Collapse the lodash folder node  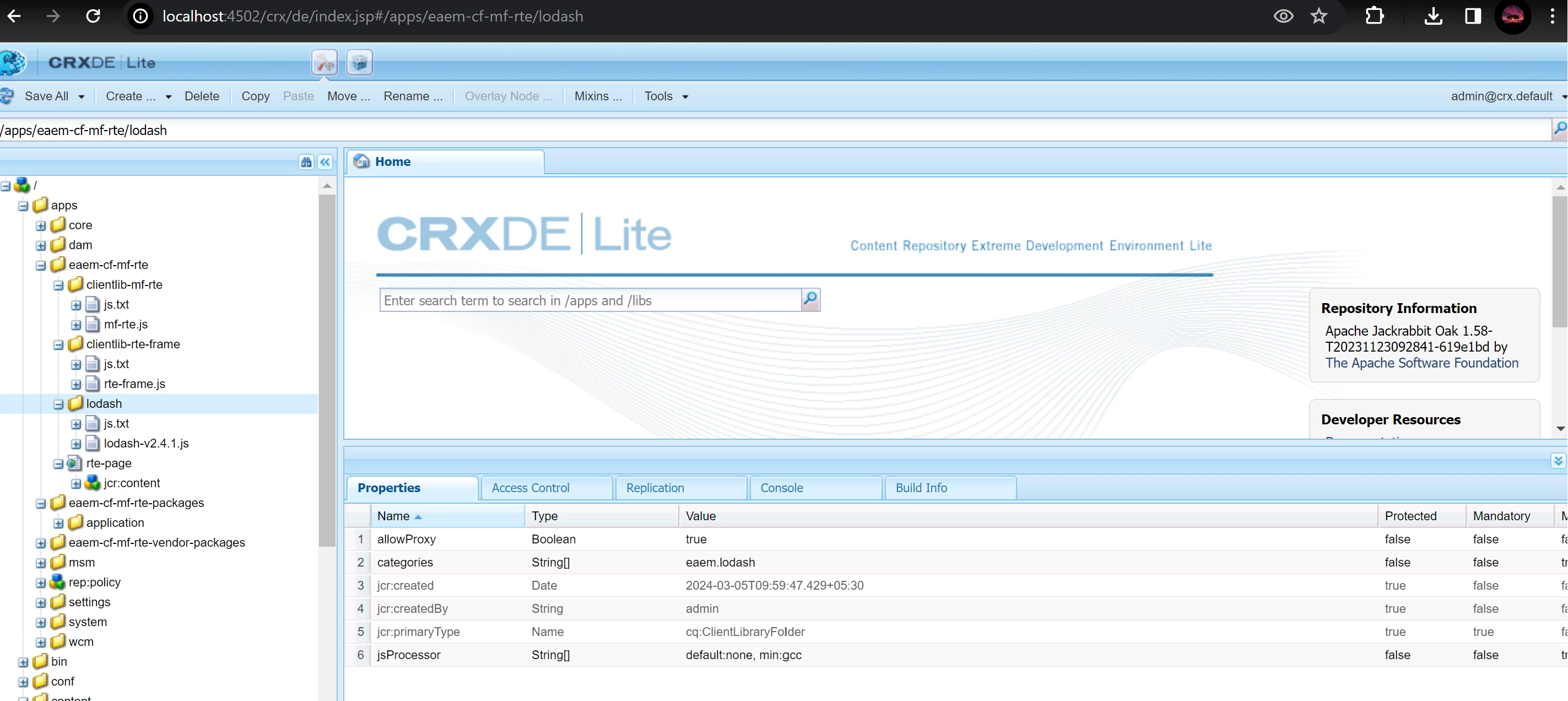pos(58,405)
